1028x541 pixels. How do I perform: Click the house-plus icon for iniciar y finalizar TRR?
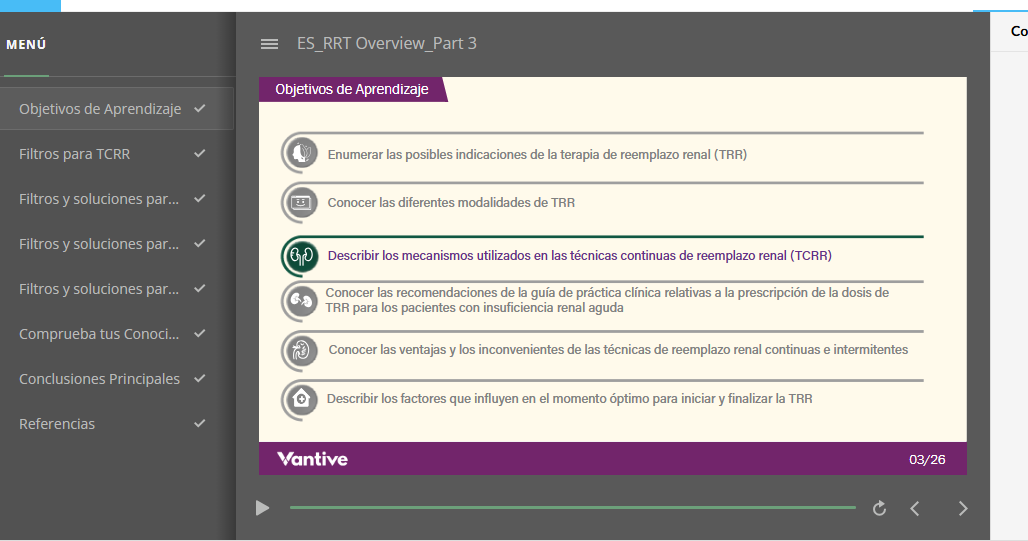301,399
